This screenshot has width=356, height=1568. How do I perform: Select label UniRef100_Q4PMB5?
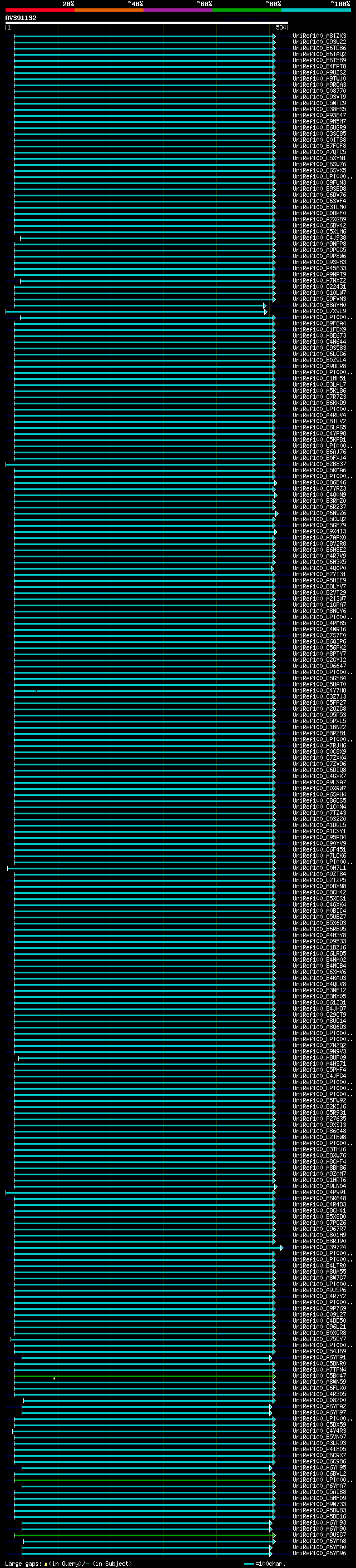pos(319,624)
